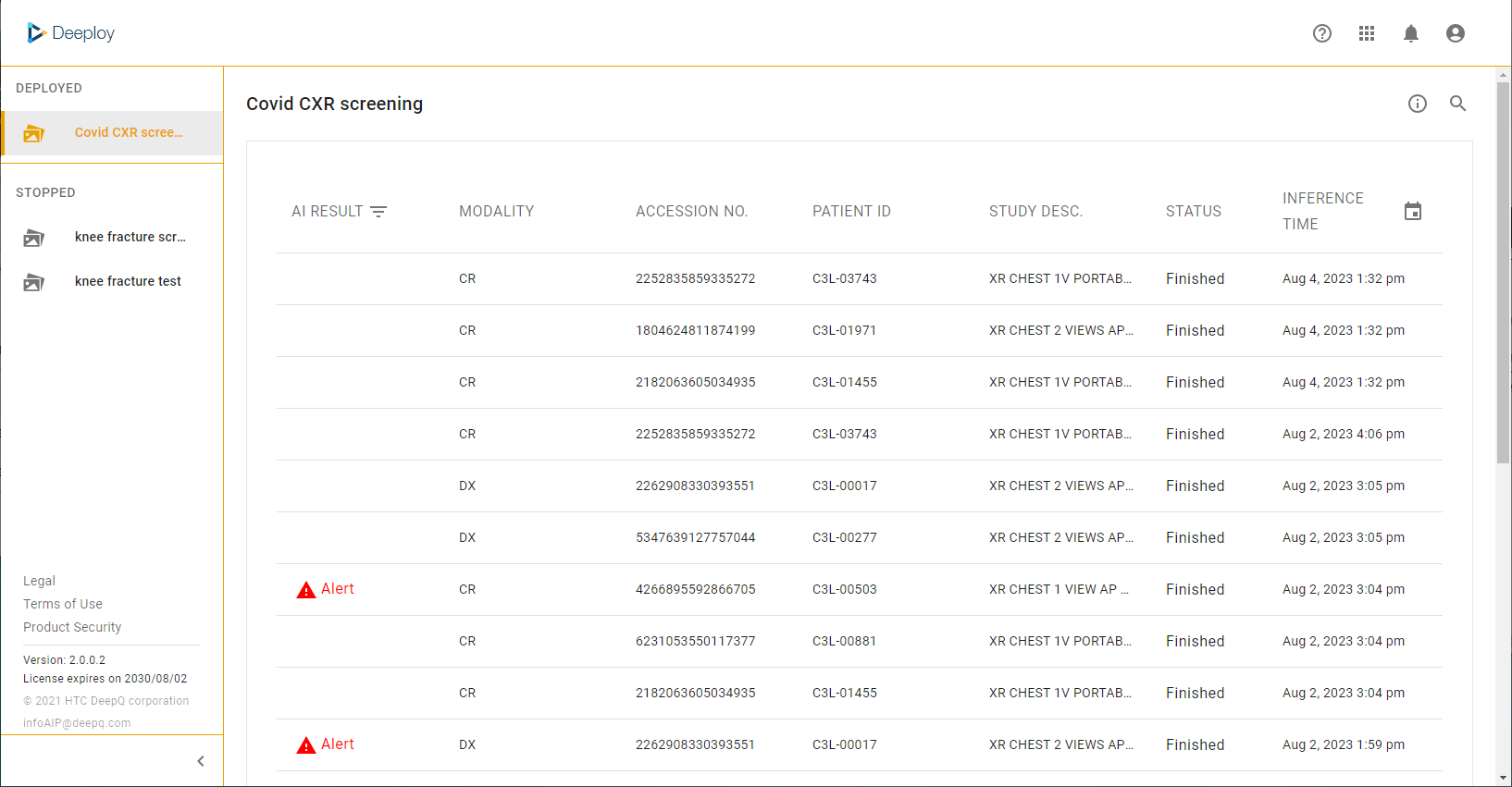This screenshot has width=1512, height=787.
Task: Select the row with accession 1804624811874199
Action: (x=695, y=331)
